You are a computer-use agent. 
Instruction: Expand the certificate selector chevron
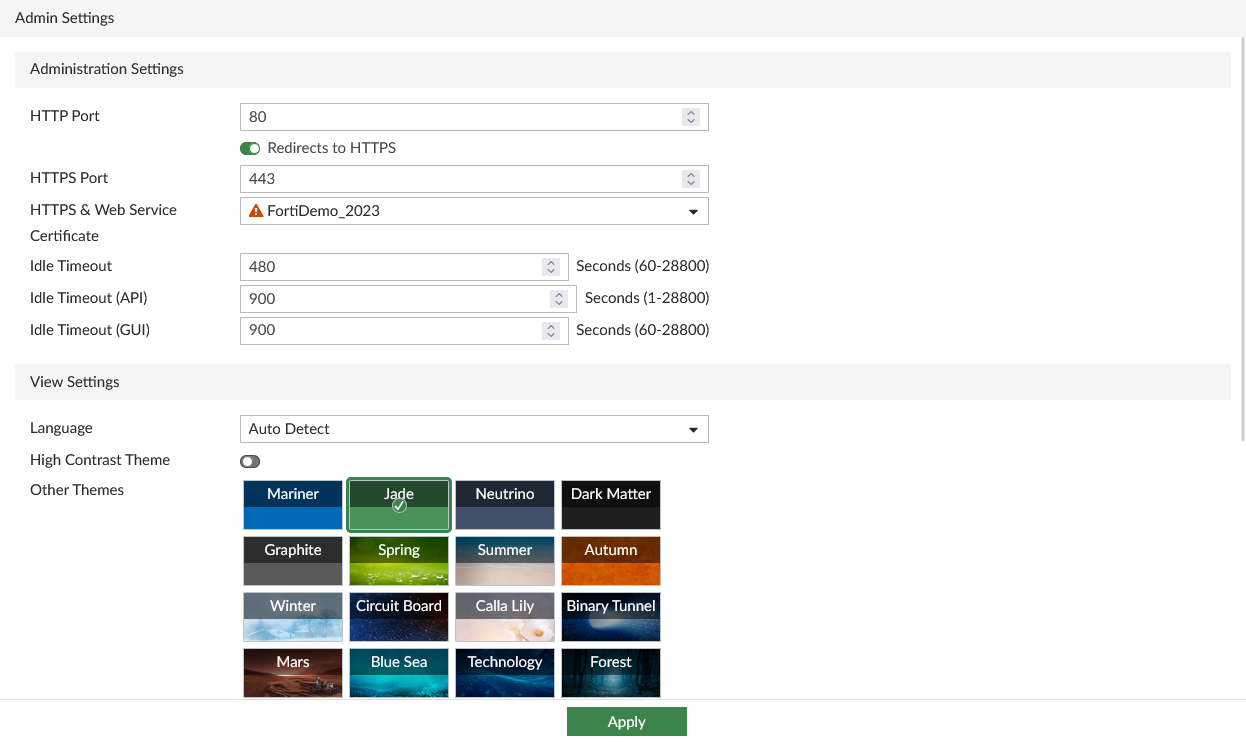tap(693, 211)
